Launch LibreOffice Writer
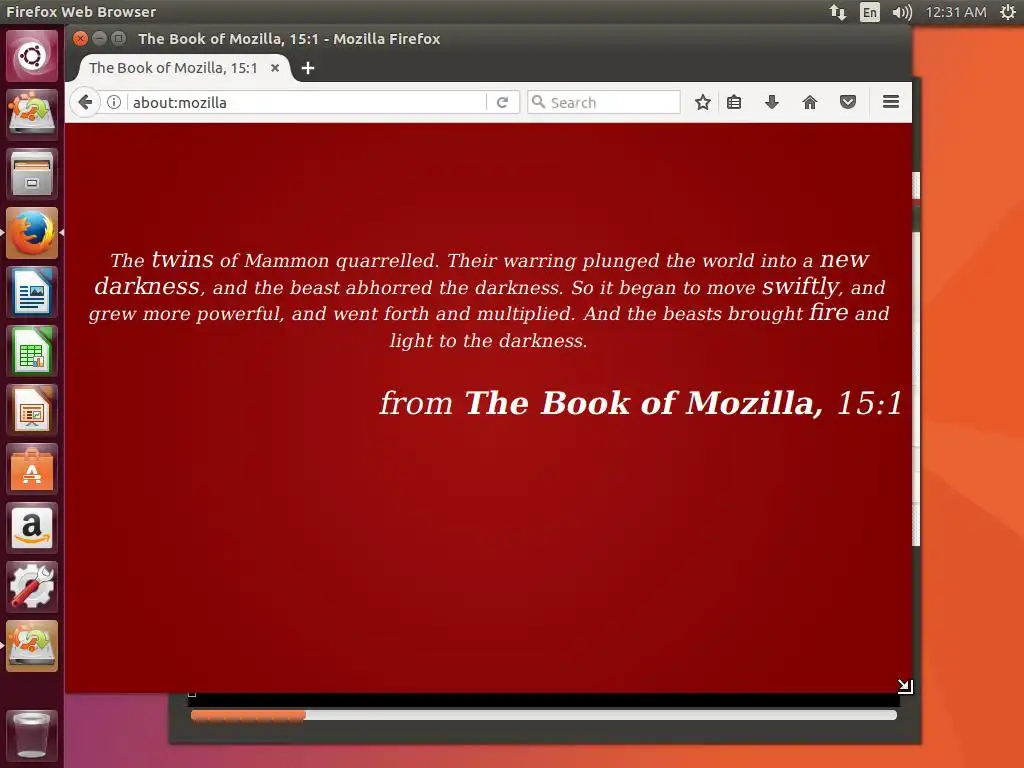 click(x=32, y=292)
